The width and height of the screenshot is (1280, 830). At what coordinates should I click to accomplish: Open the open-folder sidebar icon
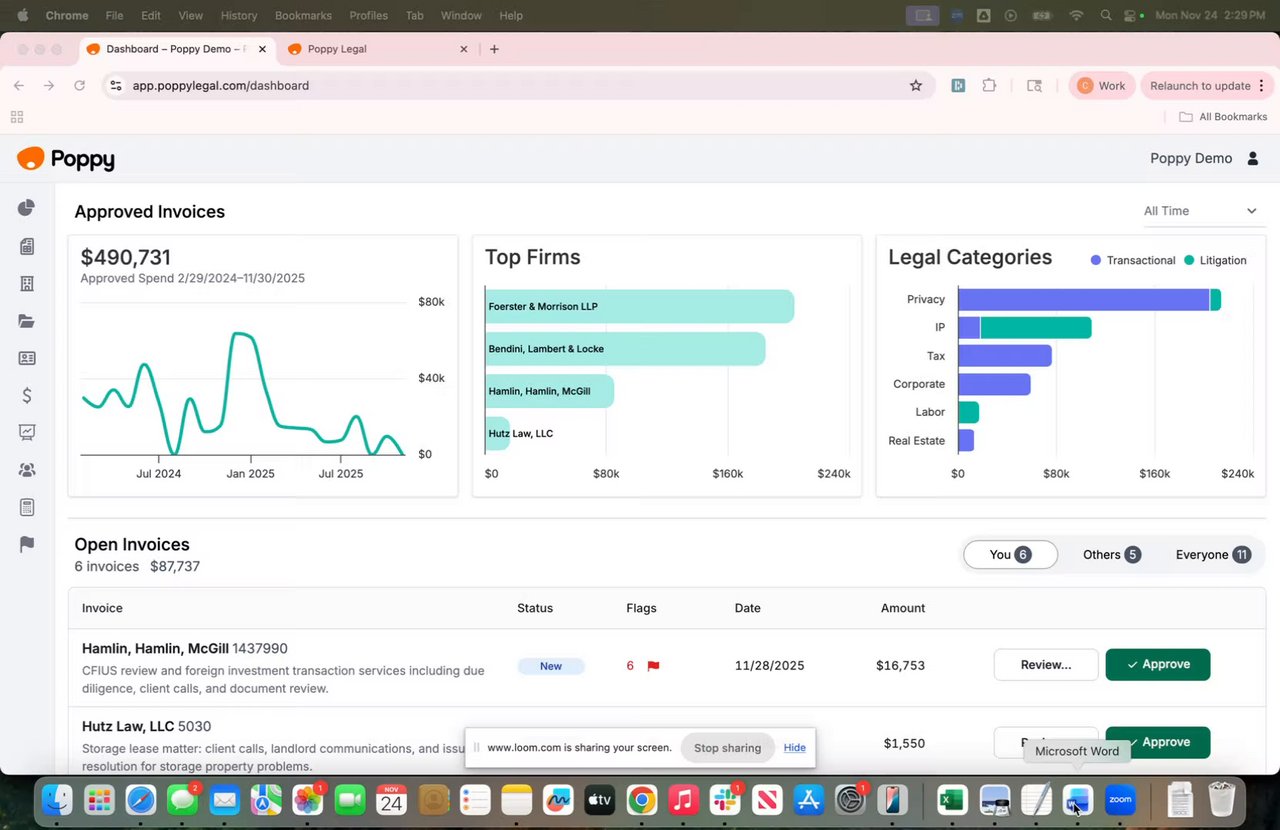point(27,321)
